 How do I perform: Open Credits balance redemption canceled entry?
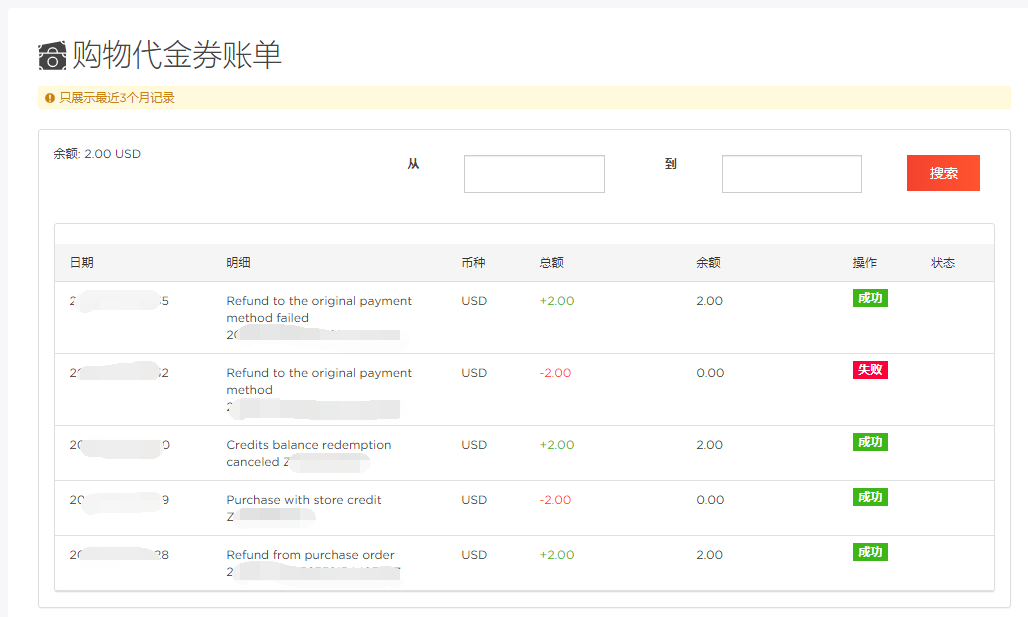click(x=308, y=445)
